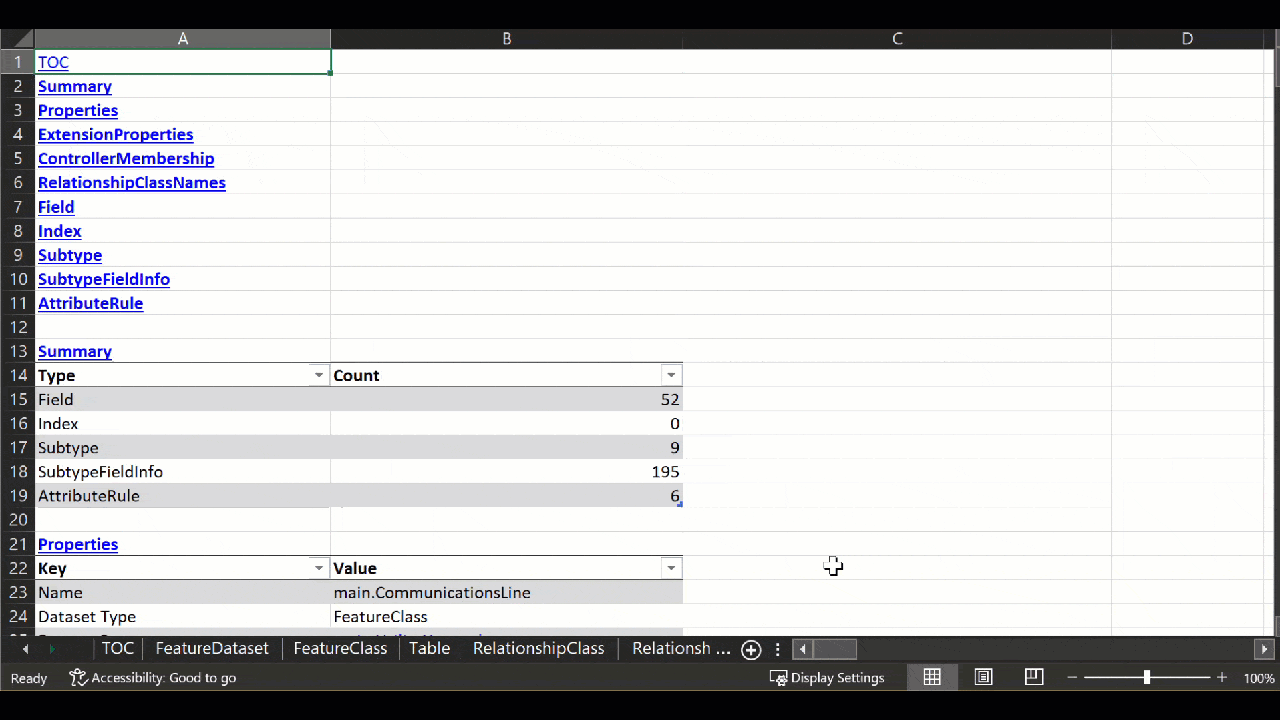Switch to the FeatureDataset sheet tab
This screenshot has height=720, width=1280.
(x=212, y=648)
